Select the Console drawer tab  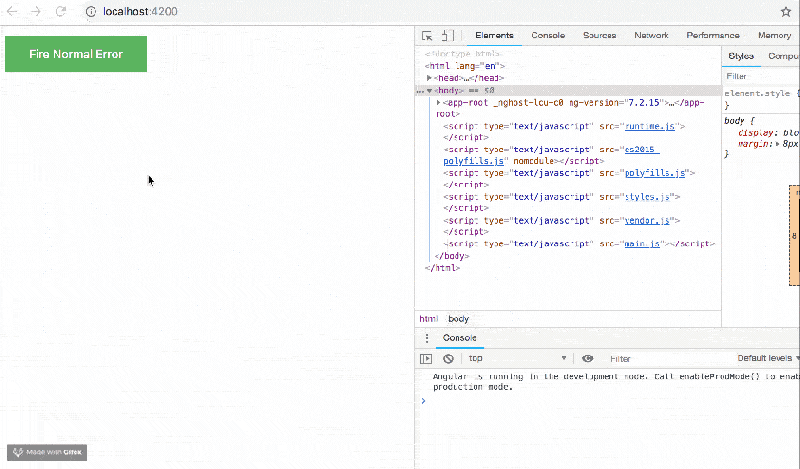(460, 338)
